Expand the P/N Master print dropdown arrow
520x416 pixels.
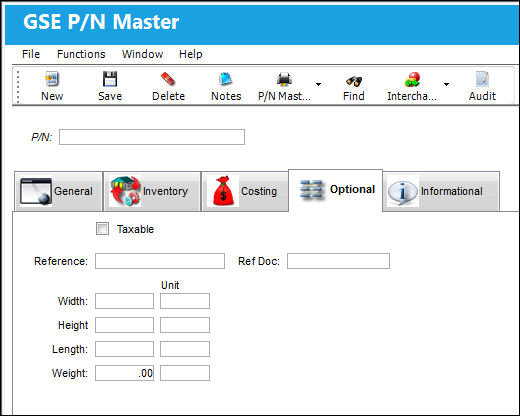318,84
